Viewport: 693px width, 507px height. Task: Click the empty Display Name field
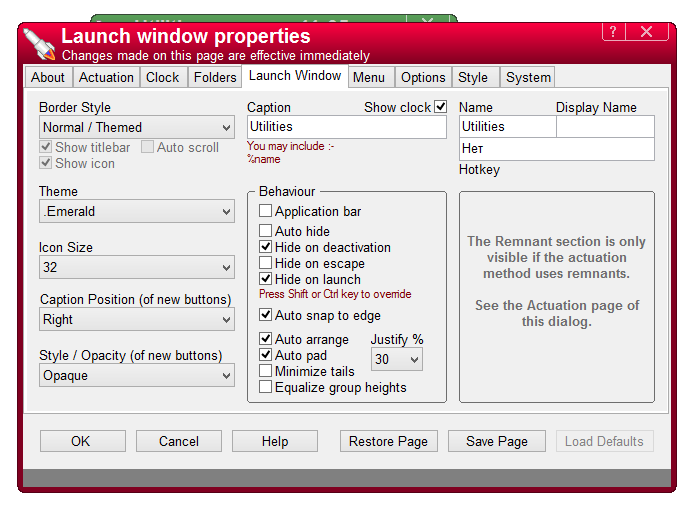click(605, 127)
